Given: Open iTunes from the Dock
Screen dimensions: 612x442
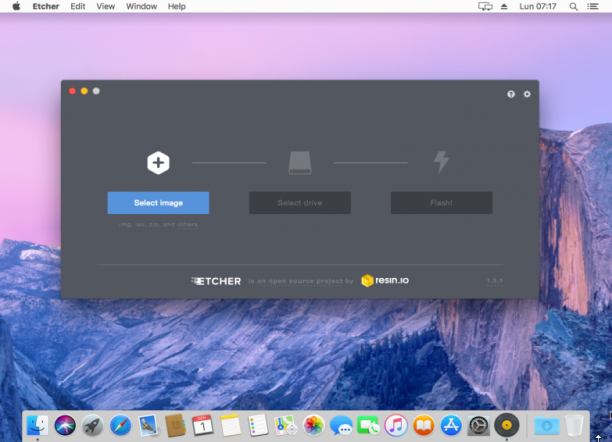Looking at the screenshot, I should [396, 425].
